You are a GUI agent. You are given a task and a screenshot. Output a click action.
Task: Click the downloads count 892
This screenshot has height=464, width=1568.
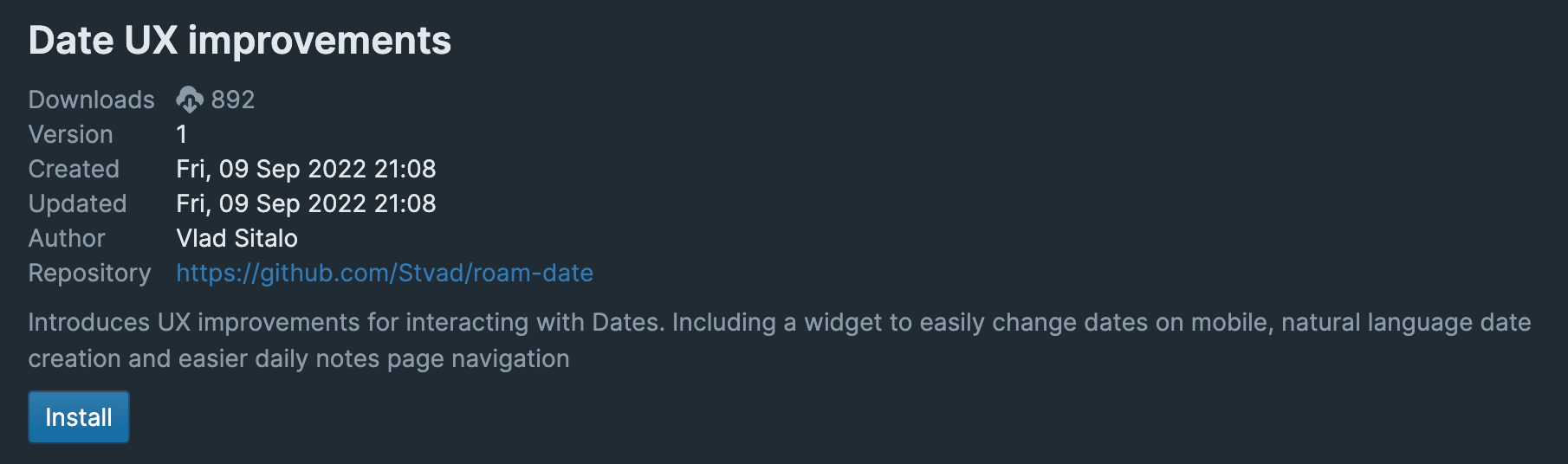coord(233,100)
